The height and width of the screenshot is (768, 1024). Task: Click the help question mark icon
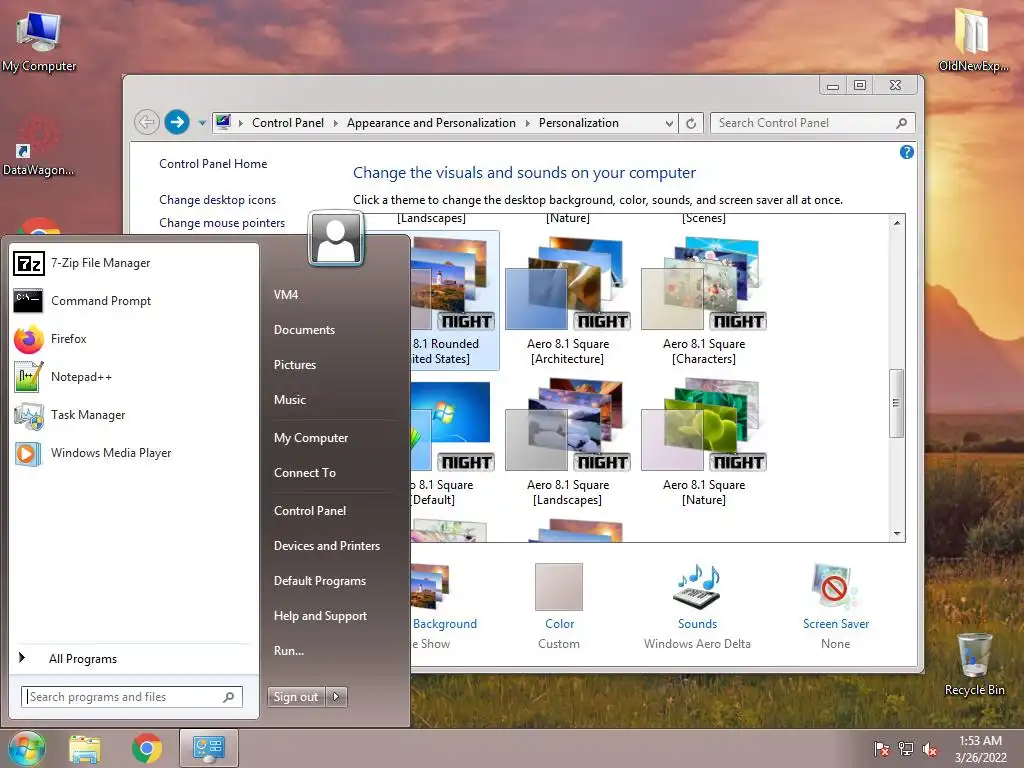(906, 152)
